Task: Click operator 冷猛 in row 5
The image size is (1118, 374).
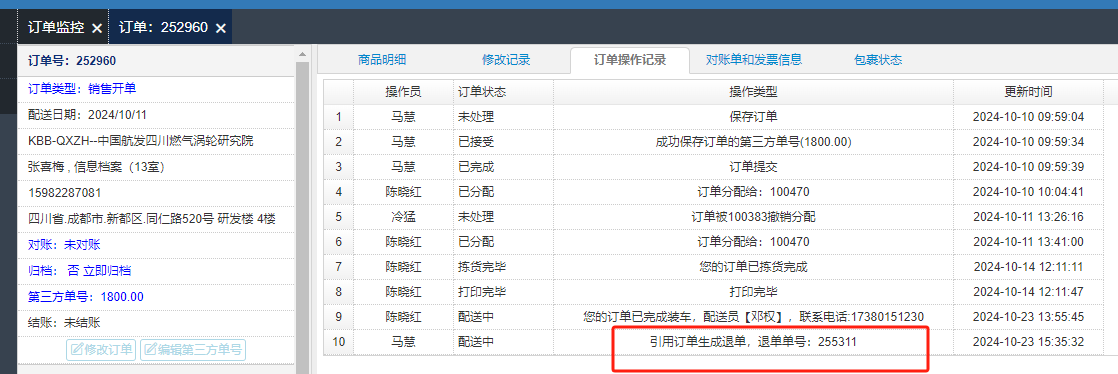Action: 403,217
